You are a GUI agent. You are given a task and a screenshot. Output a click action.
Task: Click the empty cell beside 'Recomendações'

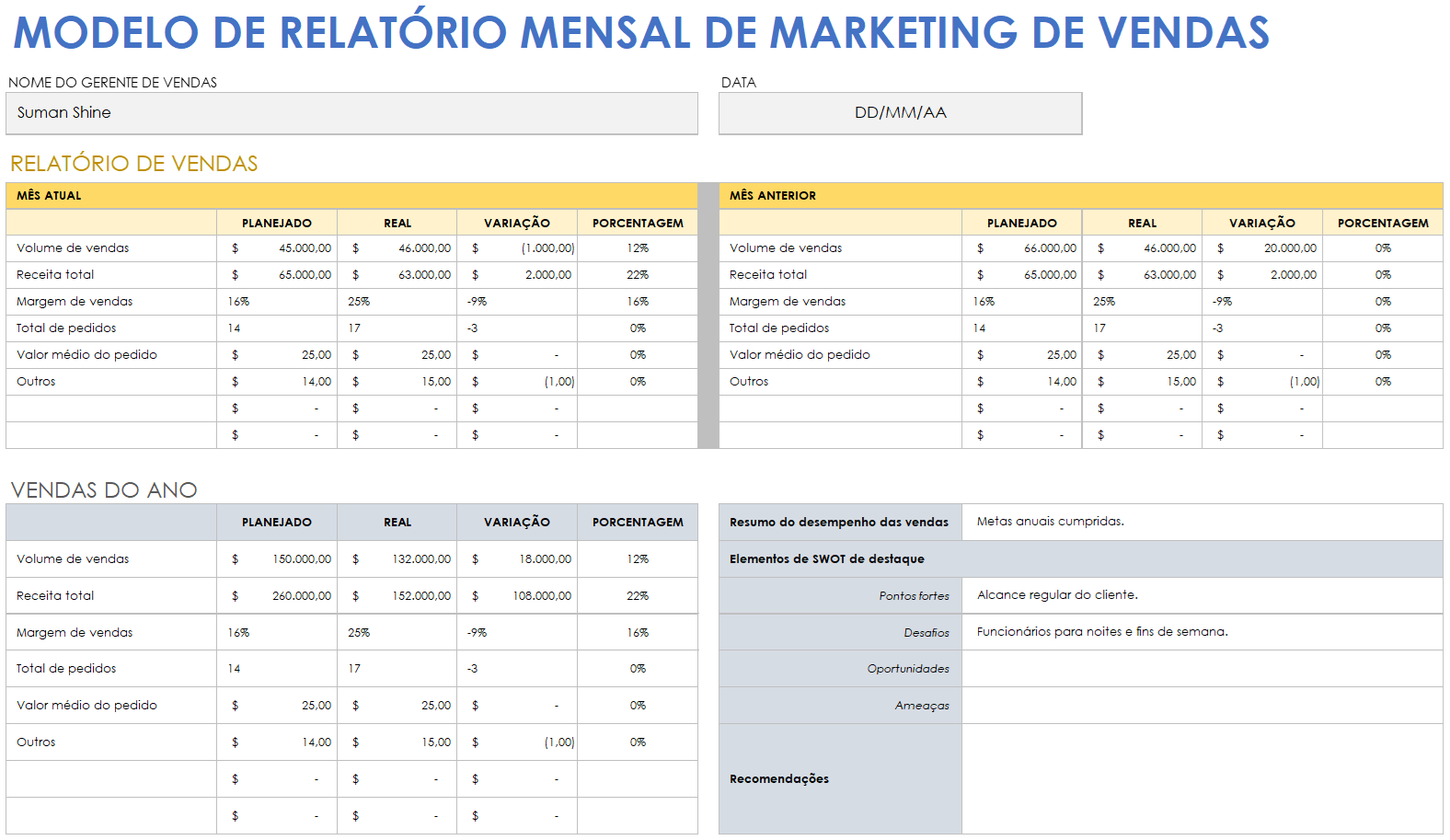click(1203, 779)
